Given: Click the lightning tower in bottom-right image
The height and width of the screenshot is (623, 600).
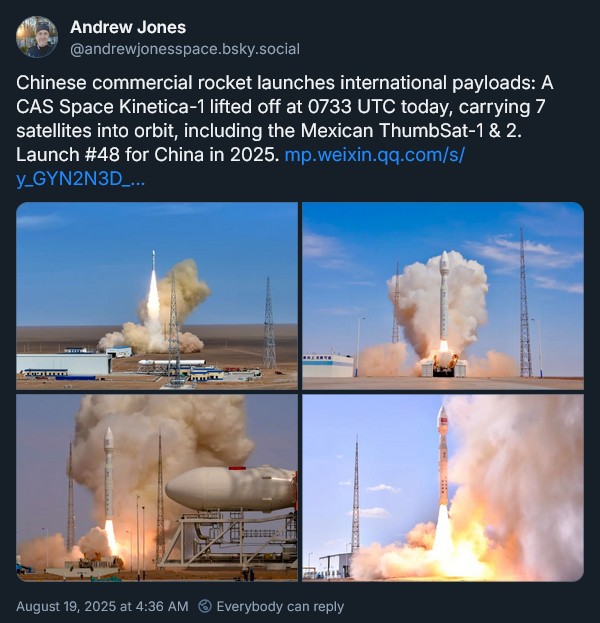Looking at the screenshot, I should [x=356, y=495].
